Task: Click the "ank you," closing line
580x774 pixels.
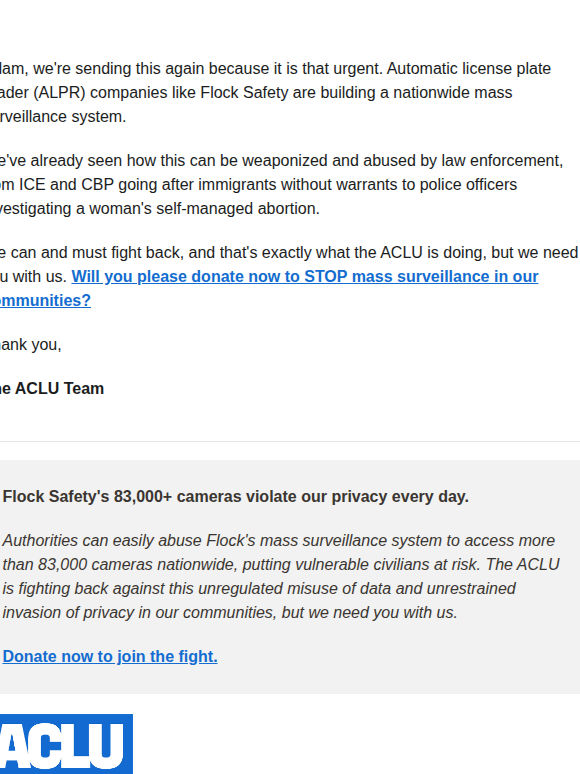Action: coord(31,345)
